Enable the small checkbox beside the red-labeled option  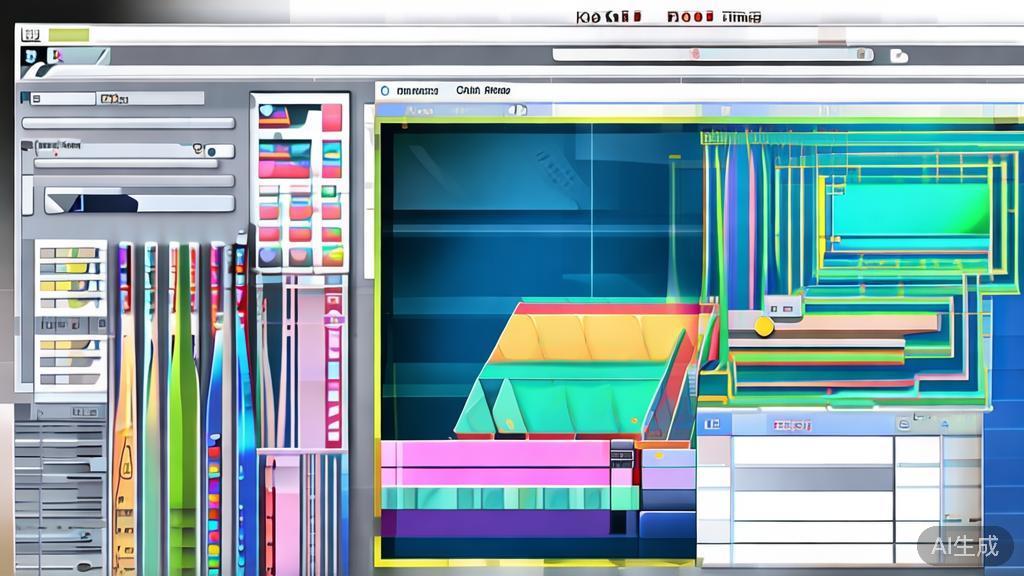(25, 145)
